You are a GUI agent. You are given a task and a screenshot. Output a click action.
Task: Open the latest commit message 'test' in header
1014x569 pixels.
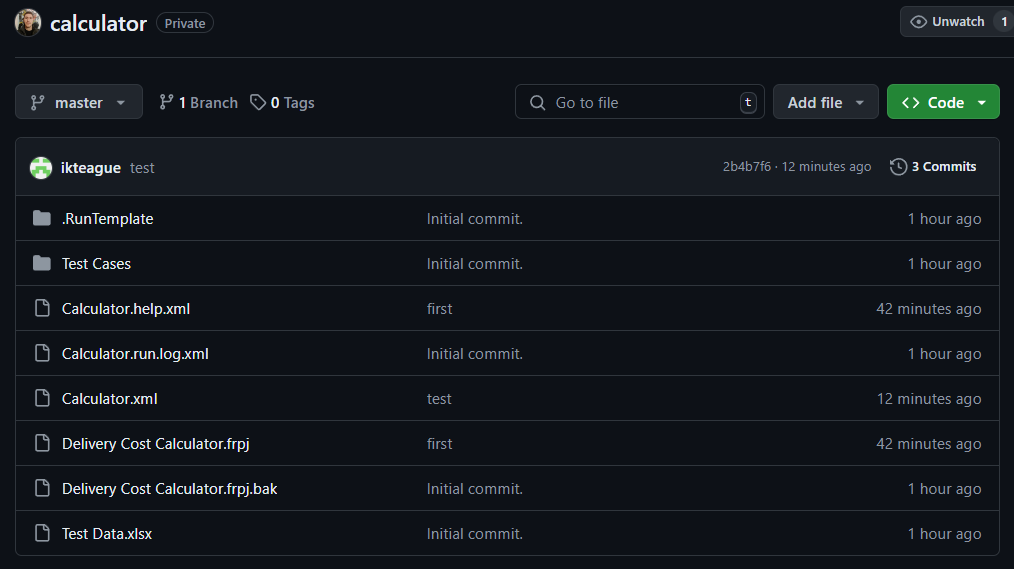tap(142, 167)
